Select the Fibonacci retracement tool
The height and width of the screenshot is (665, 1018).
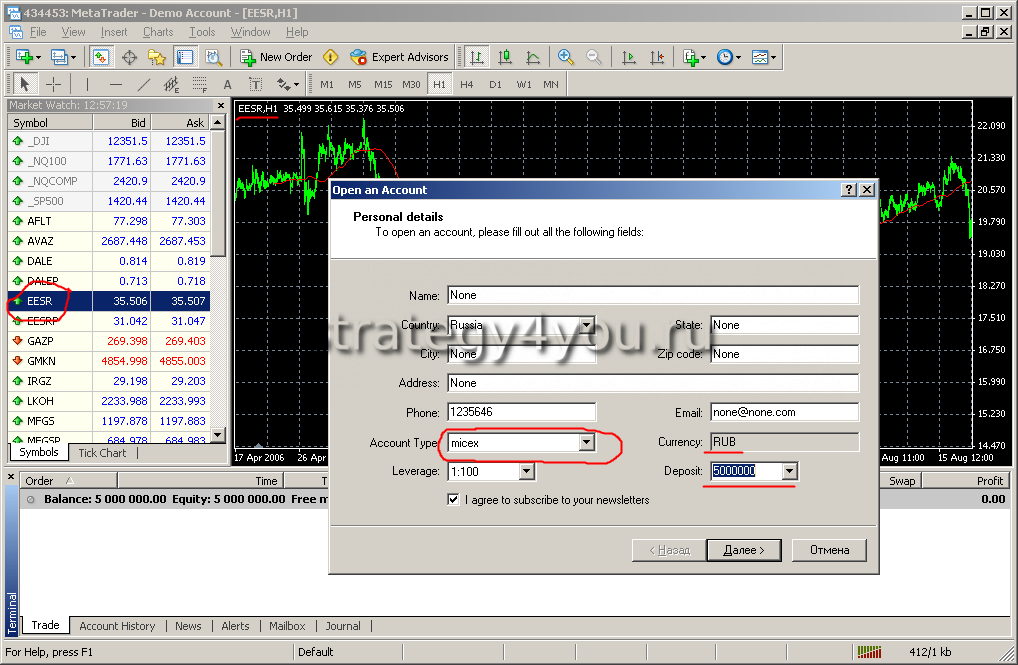click(x=199, y=84)
